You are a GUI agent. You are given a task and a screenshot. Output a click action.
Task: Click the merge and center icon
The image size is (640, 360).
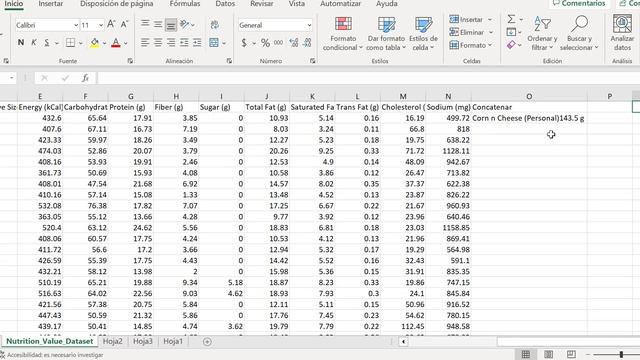214,42
